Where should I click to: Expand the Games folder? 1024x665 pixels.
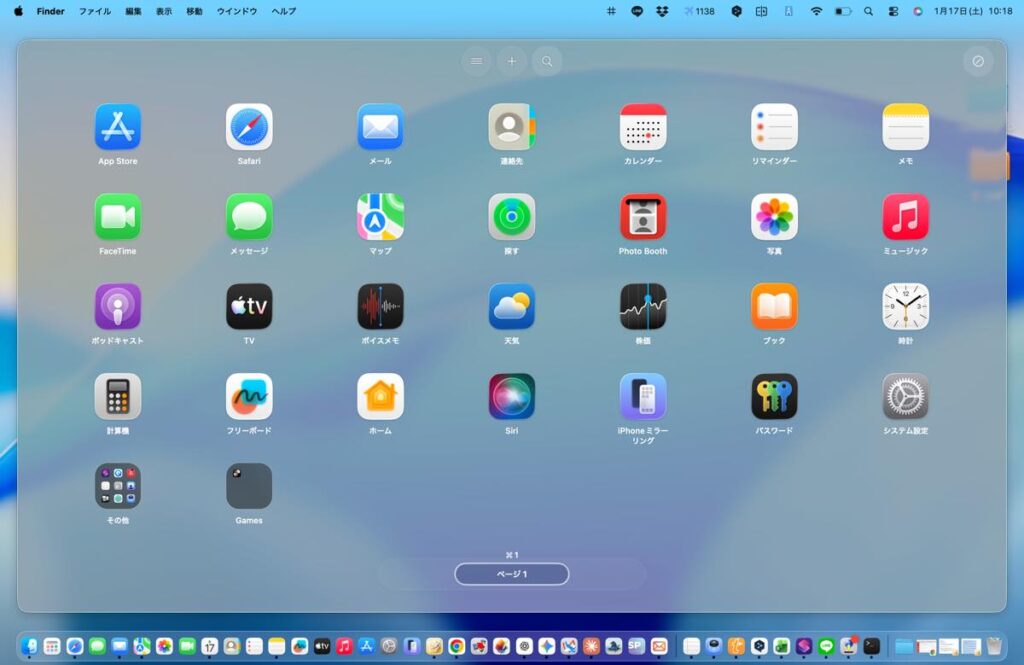click(249, 486)
